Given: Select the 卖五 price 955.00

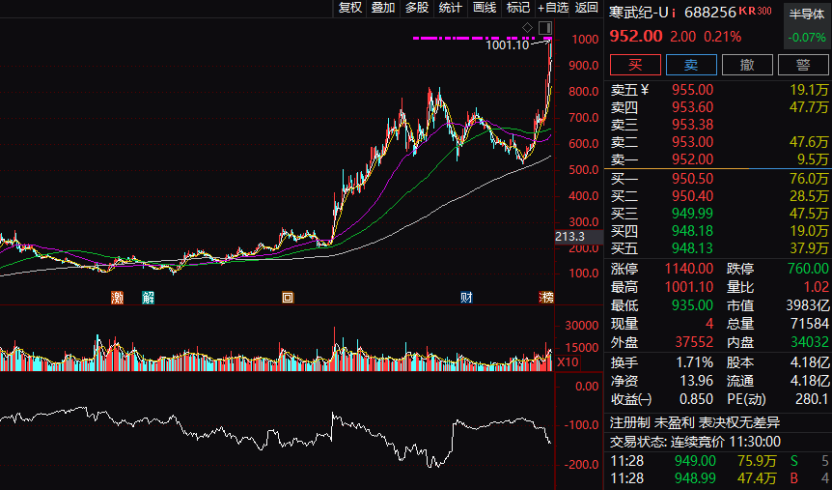Looking at the screenshot, I should tap(692, 90).
